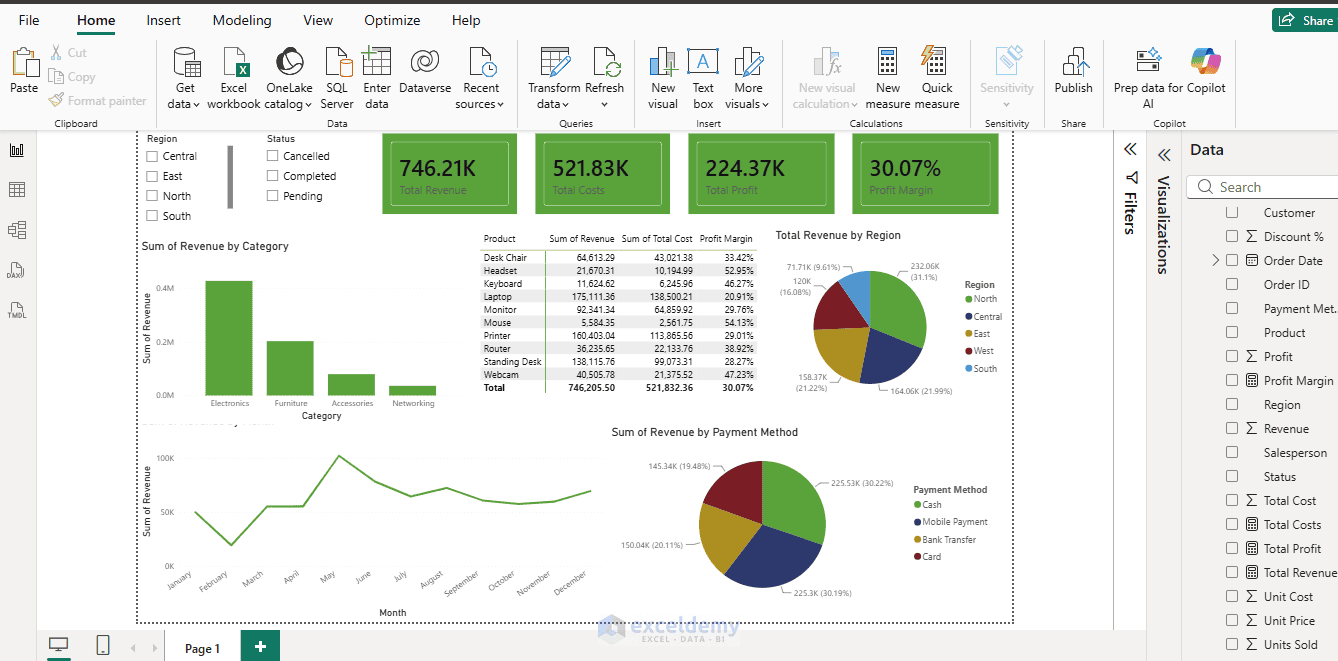
Task: Open the OneLake catalog dropdown
Action: click(289, 104)
